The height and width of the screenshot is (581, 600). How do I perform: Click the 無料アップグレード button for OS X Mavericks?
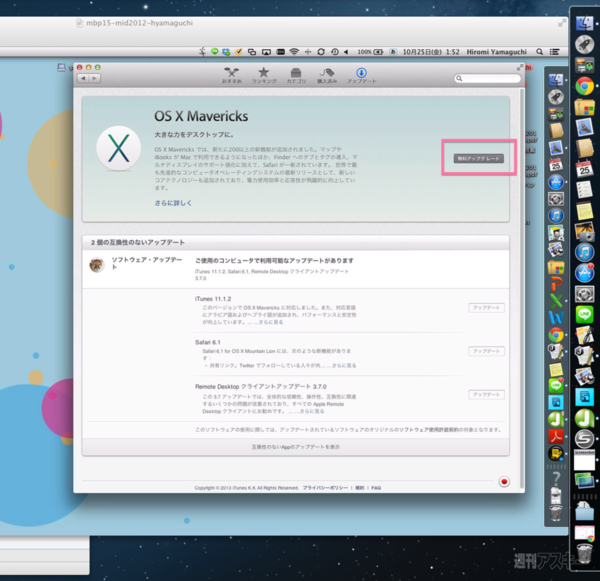click(x=478, y=158)
